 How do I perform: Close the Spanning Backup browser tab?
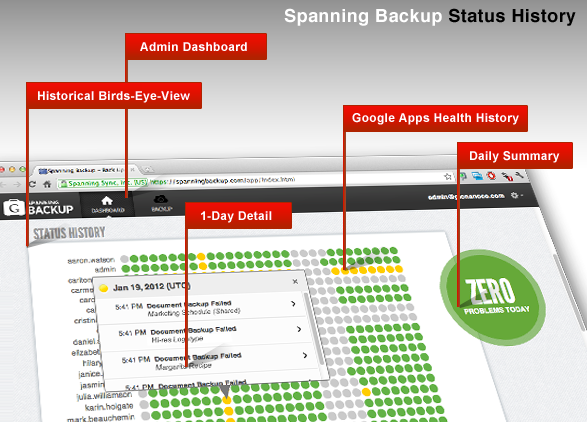(x=132, y=170)
